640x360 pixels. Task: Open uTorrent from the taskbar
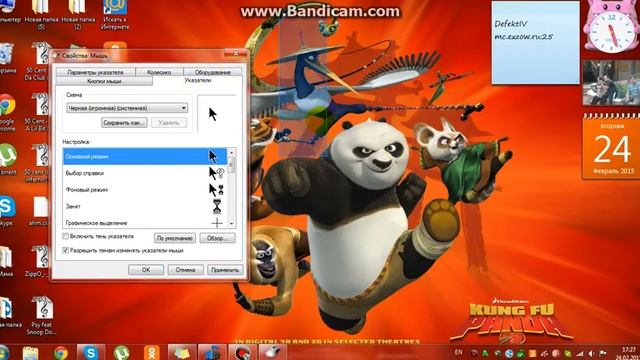coord(121,352)
